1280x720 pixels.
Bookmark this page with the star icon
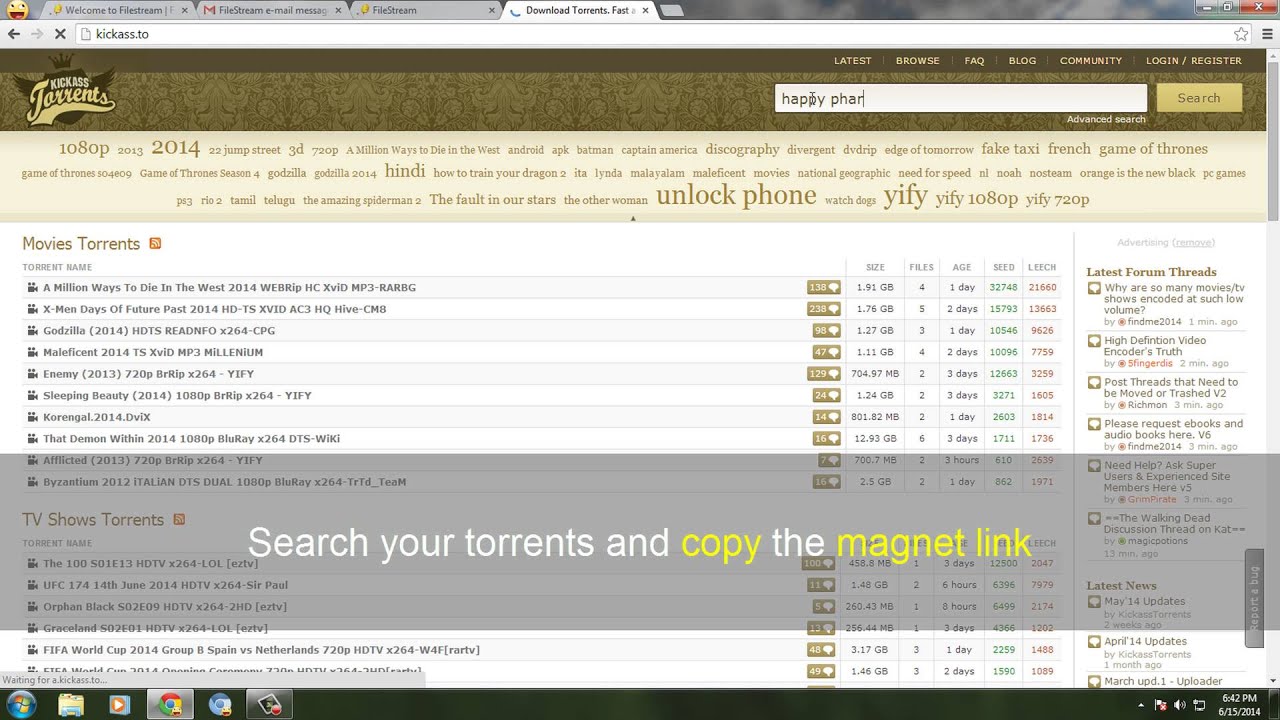1241,34
